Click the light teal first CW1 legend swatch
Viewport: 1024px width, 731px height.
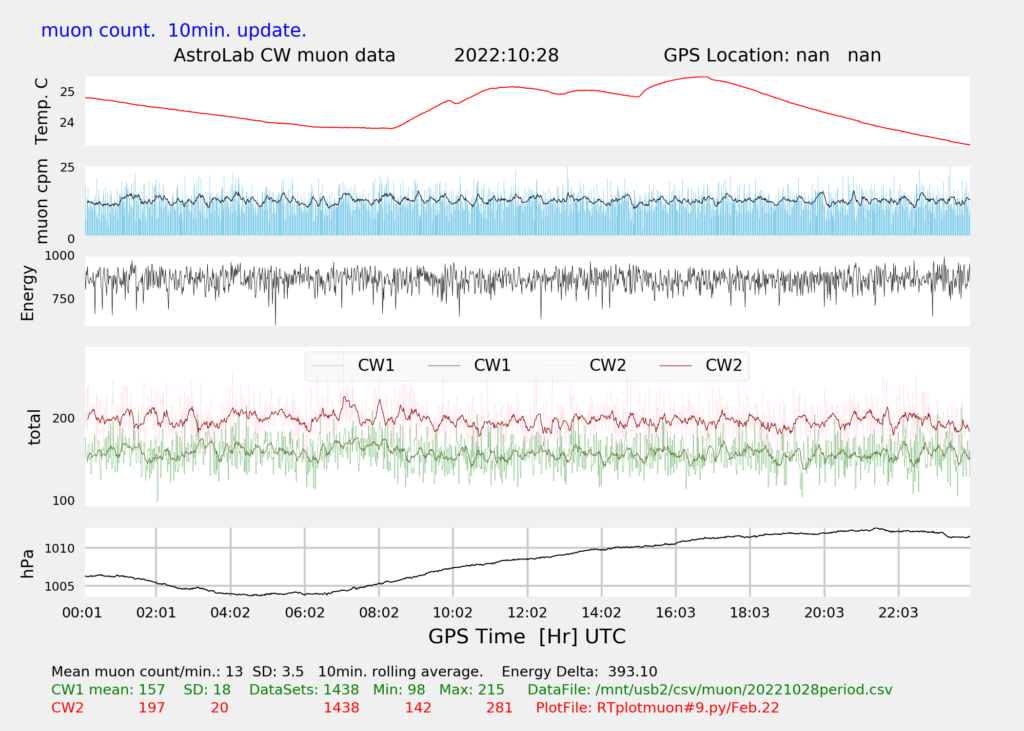click(328, 366)
